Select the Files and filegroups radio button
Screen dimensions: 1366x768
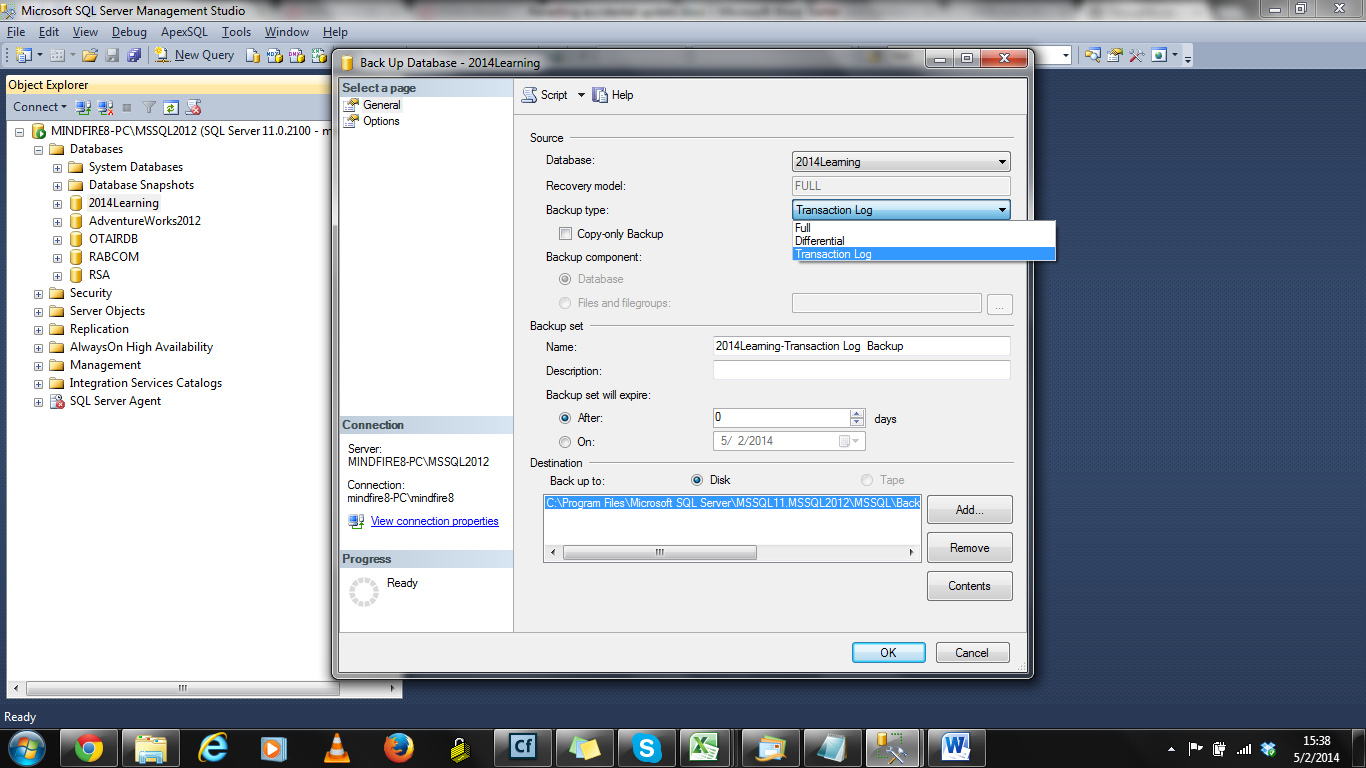[x=566, y=303]
